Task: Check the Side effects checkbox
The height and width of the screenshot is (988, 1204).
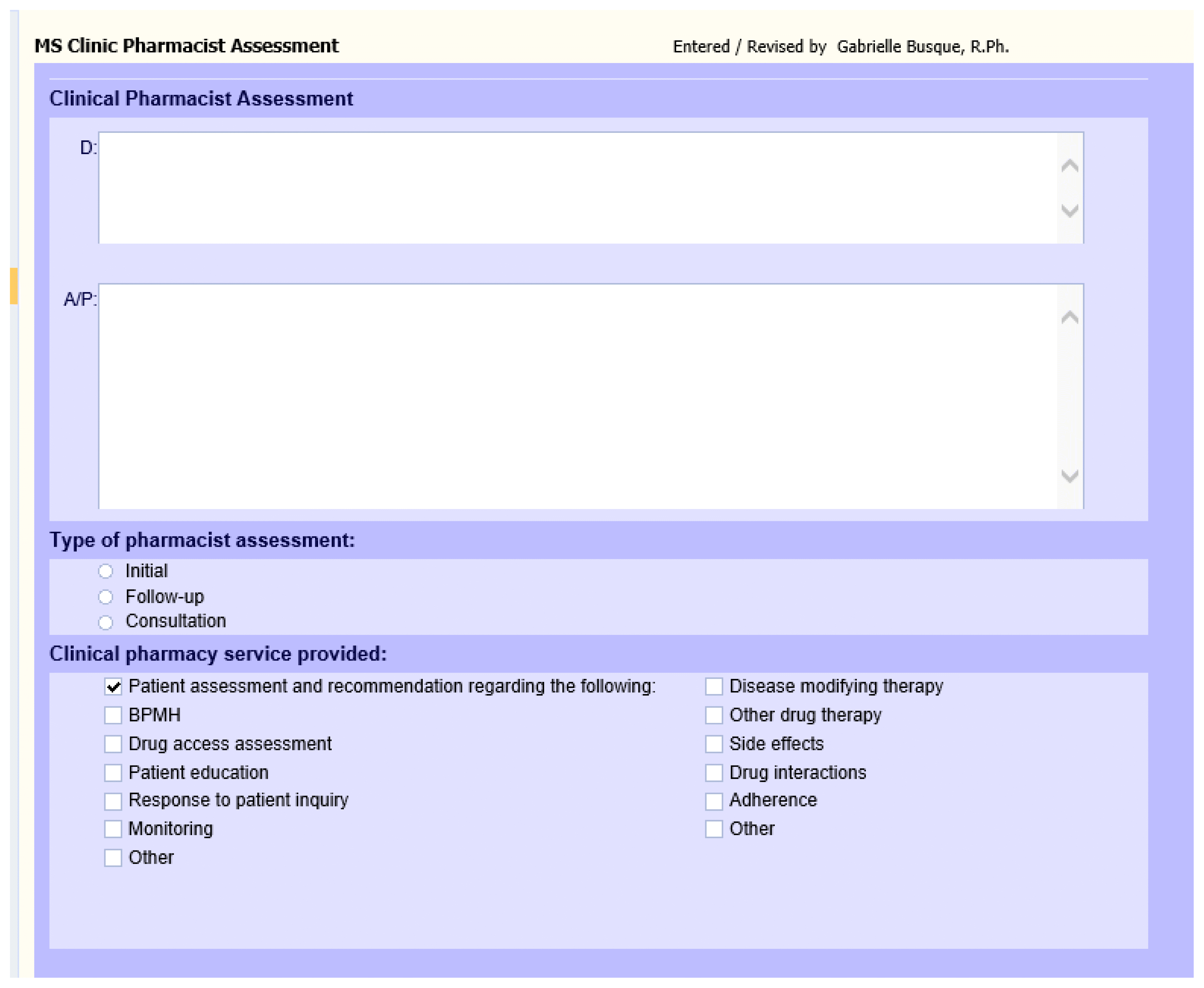Action: (x=714, y=744)
